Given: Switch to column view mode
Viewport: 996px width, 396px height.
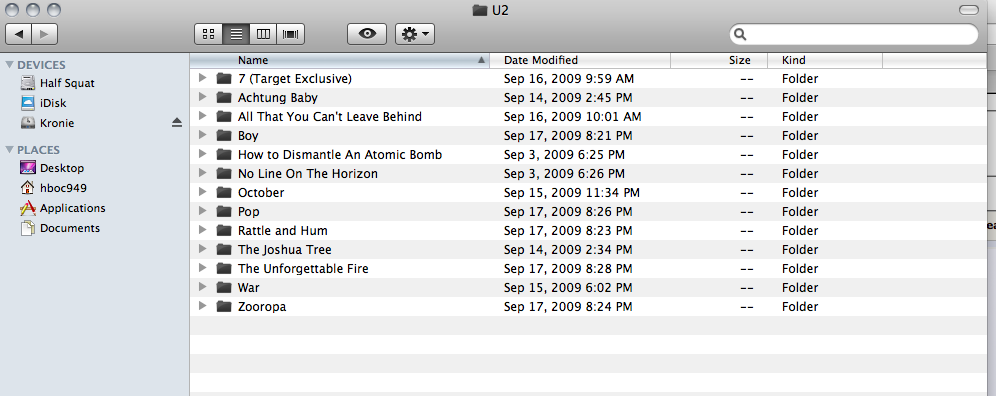Looking at the screenshot, I should 264,34.
